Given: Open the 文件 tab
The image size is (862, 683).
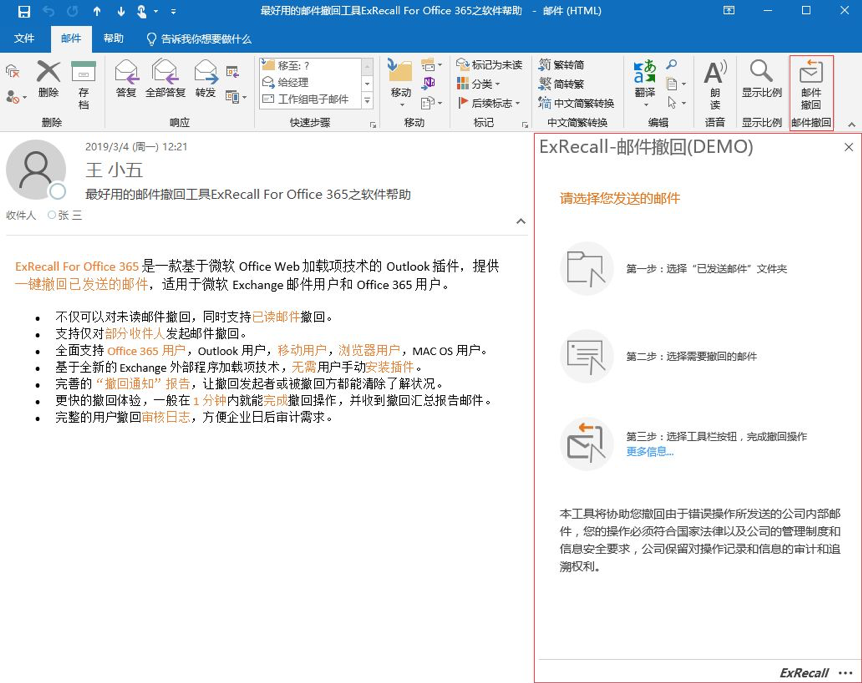Looking at the screenshot, I should click(x=24, y=38).
